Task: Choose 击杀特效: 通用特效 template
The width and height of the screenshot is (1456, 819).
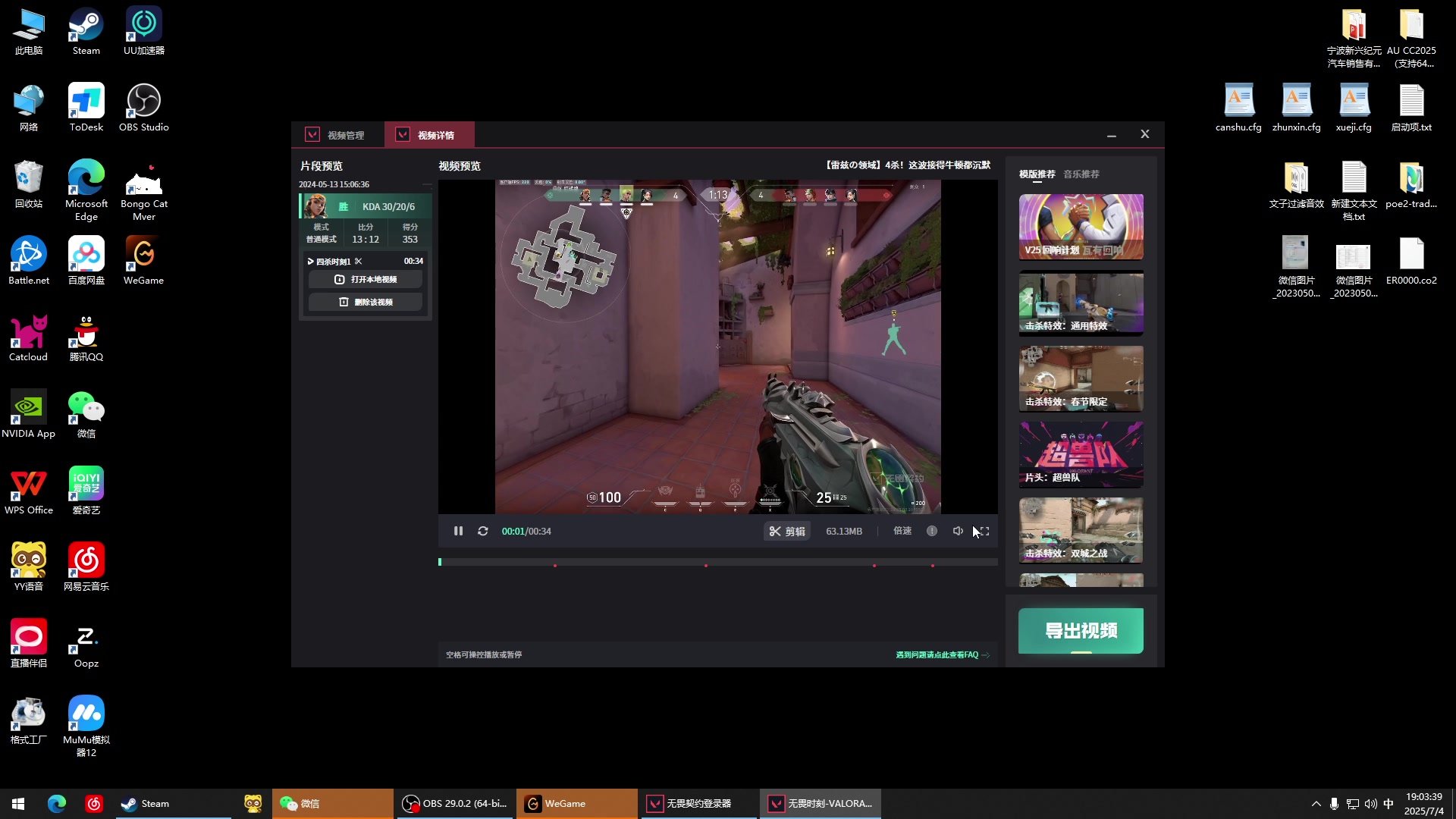Action: tap(1081, 303)
